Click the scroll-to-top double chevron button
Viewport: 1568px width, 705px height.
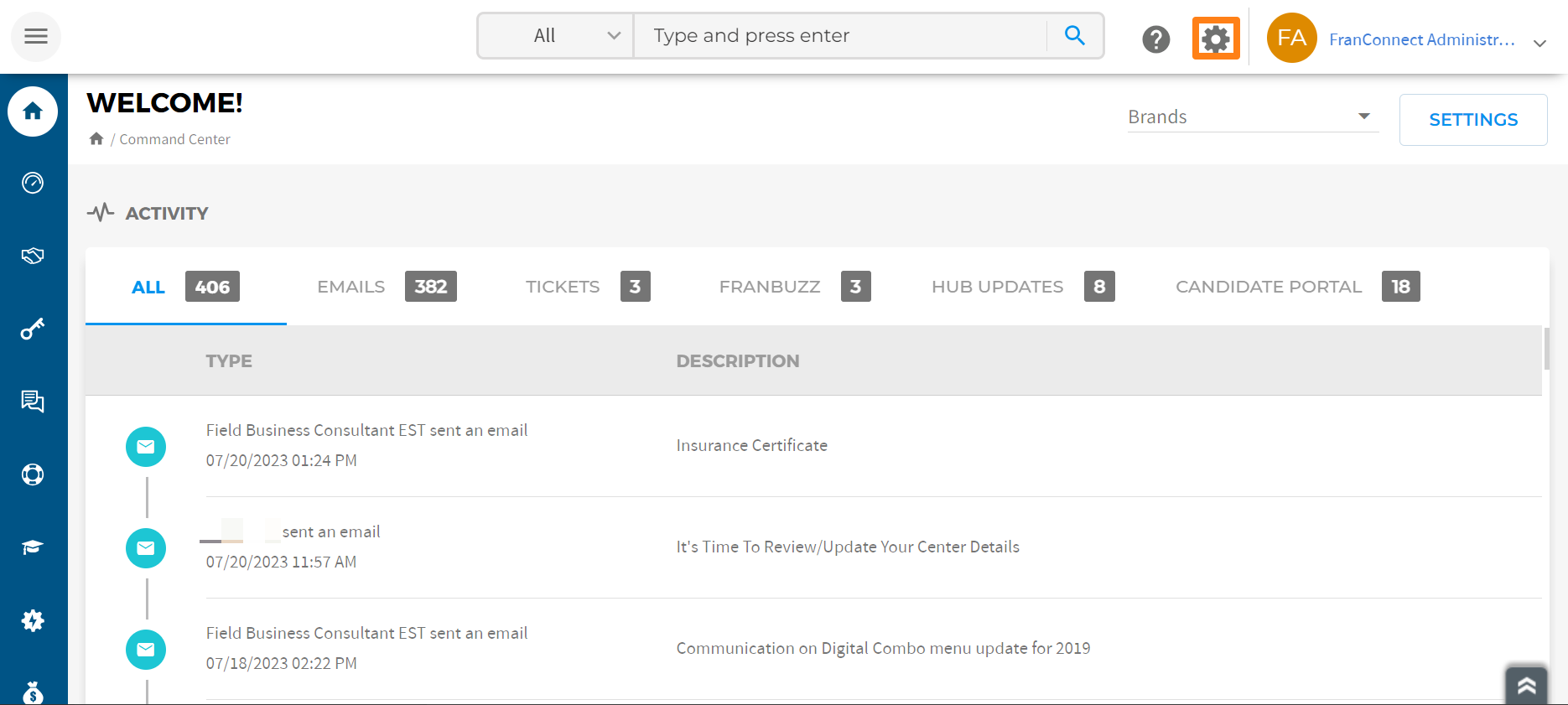[x=1525, y=685]
